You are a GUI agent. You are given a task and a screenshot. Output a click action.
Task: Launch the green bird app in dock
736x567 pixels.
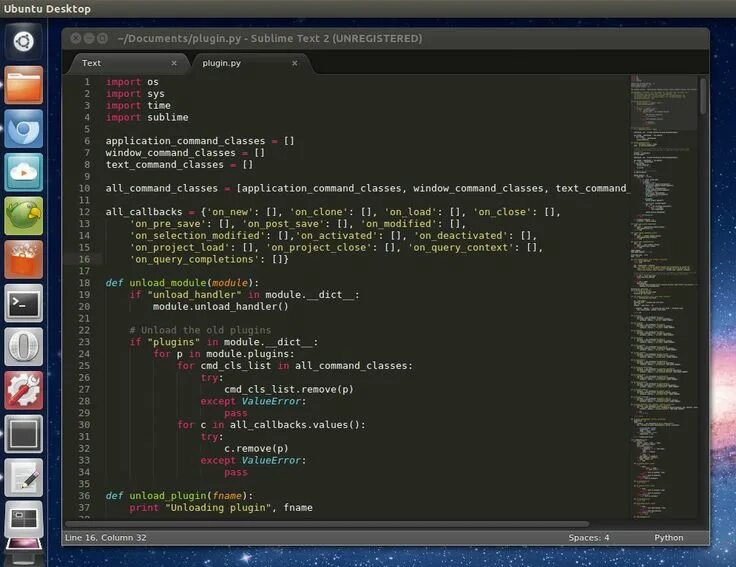click(x=23, y=216)
